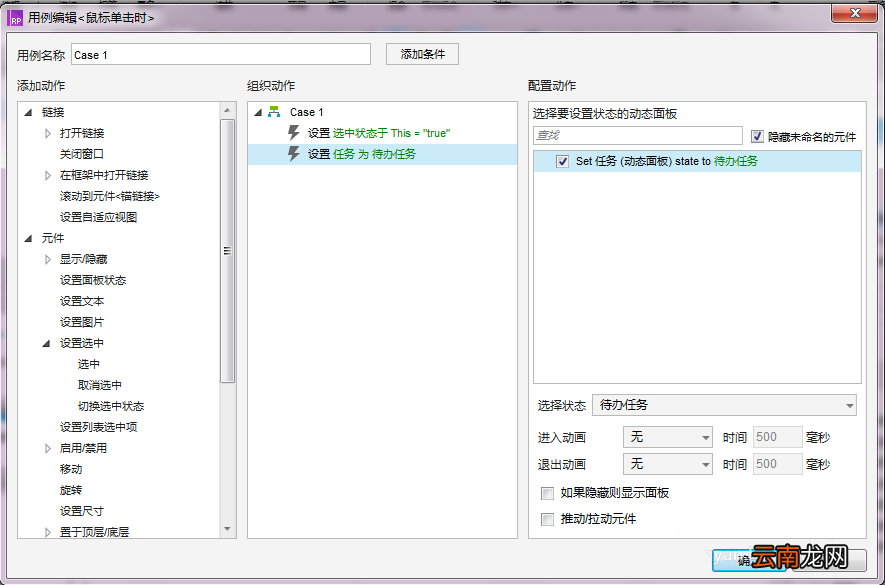Screen dimensions: 885x585
Task: Click the 退出动画 时间 field
Action: coord(778,464)
